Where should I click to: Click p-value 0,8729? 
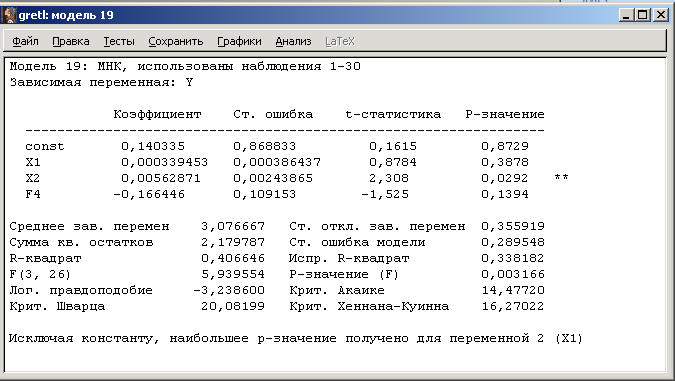(505, 146)
